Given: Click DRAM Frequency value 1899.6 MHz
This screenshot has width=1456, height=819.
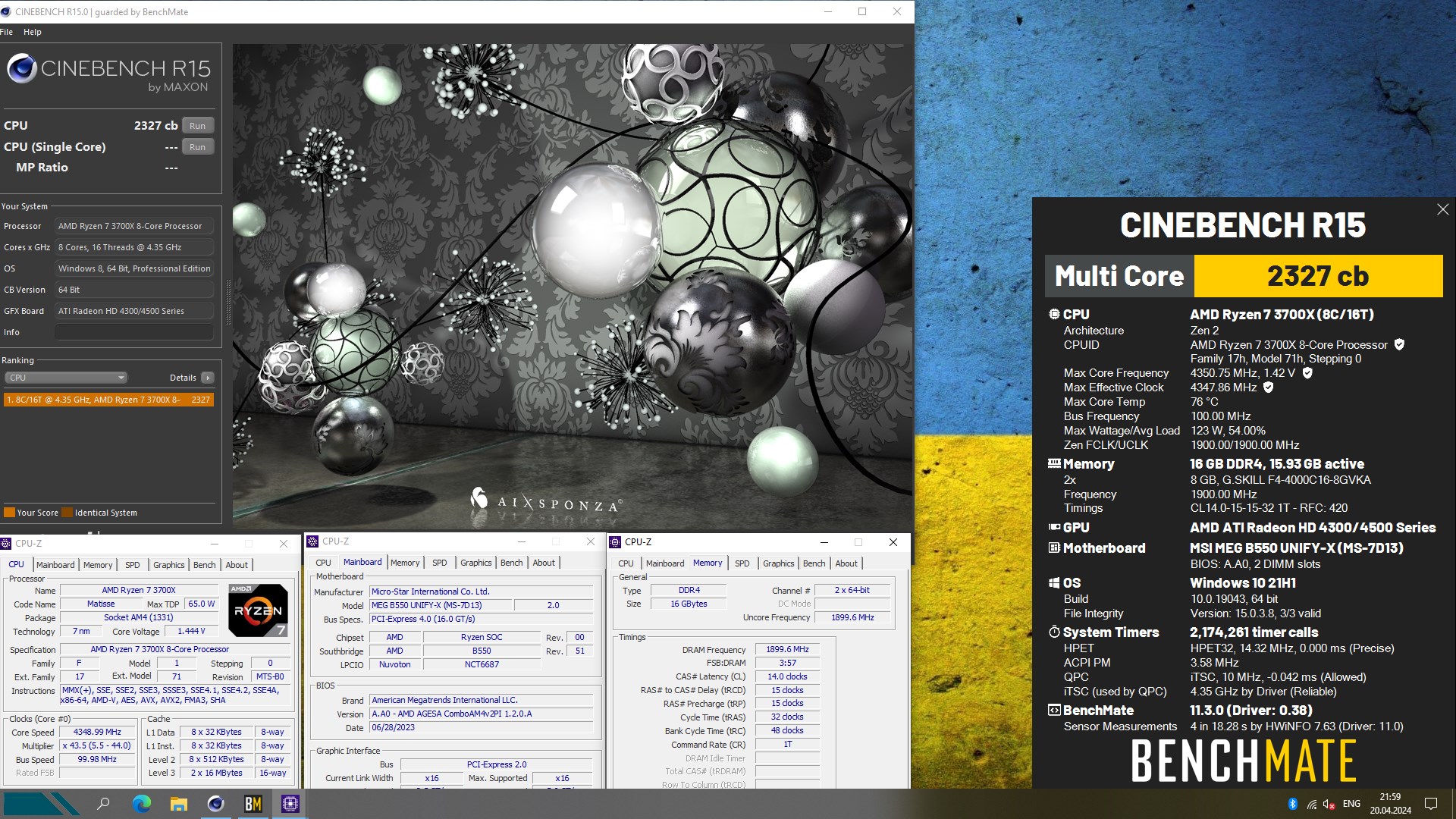Looking at the screenshot, I should click(x=787, y=650).
